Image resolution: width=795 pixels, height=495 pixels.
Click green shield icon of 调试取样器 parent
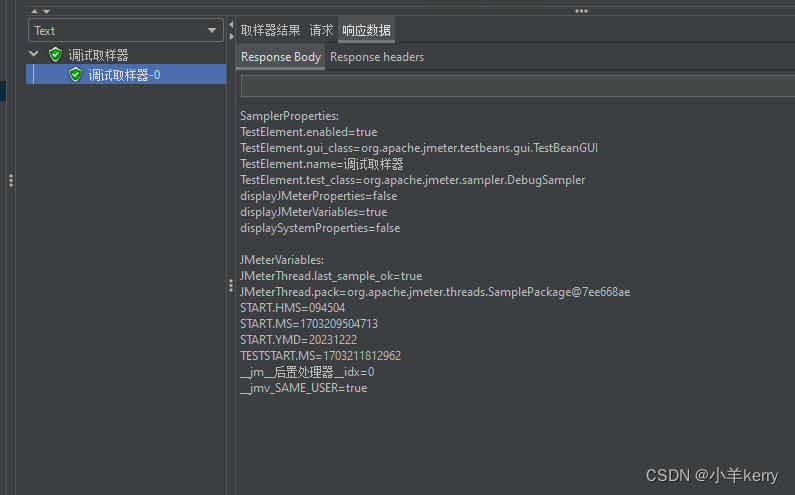[55, 54]
